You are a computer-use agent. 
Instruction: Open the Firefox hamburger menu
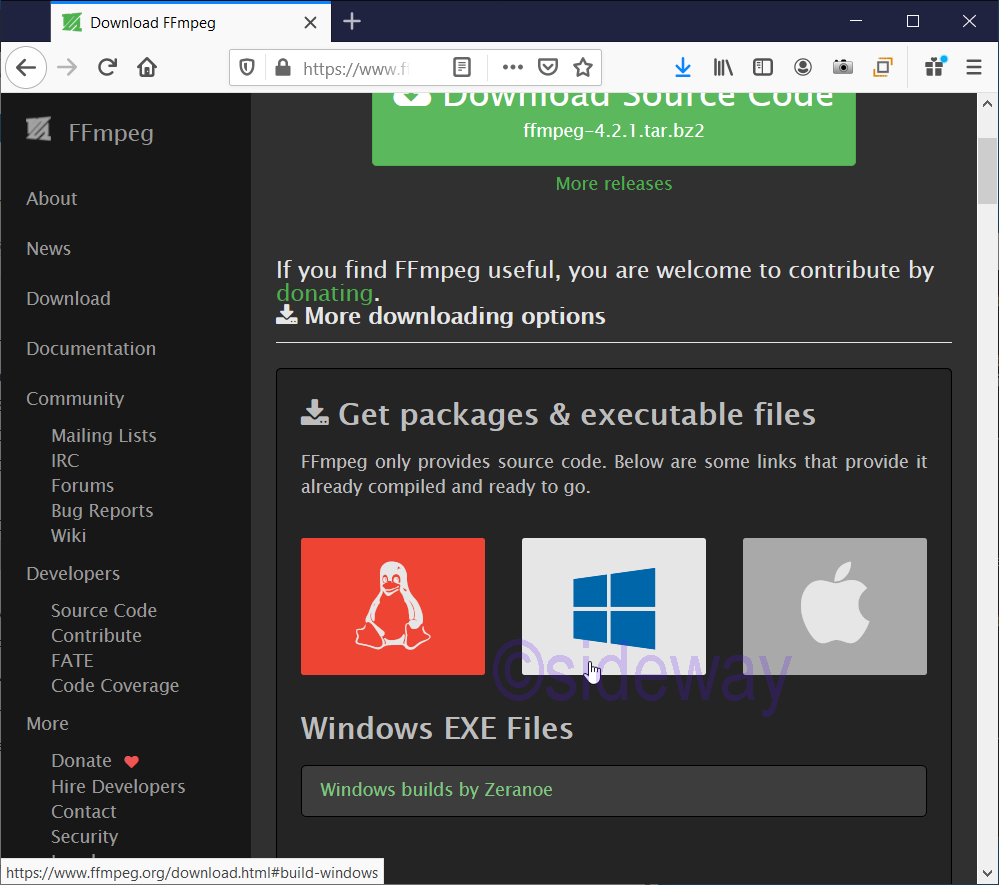pos(974,68)
